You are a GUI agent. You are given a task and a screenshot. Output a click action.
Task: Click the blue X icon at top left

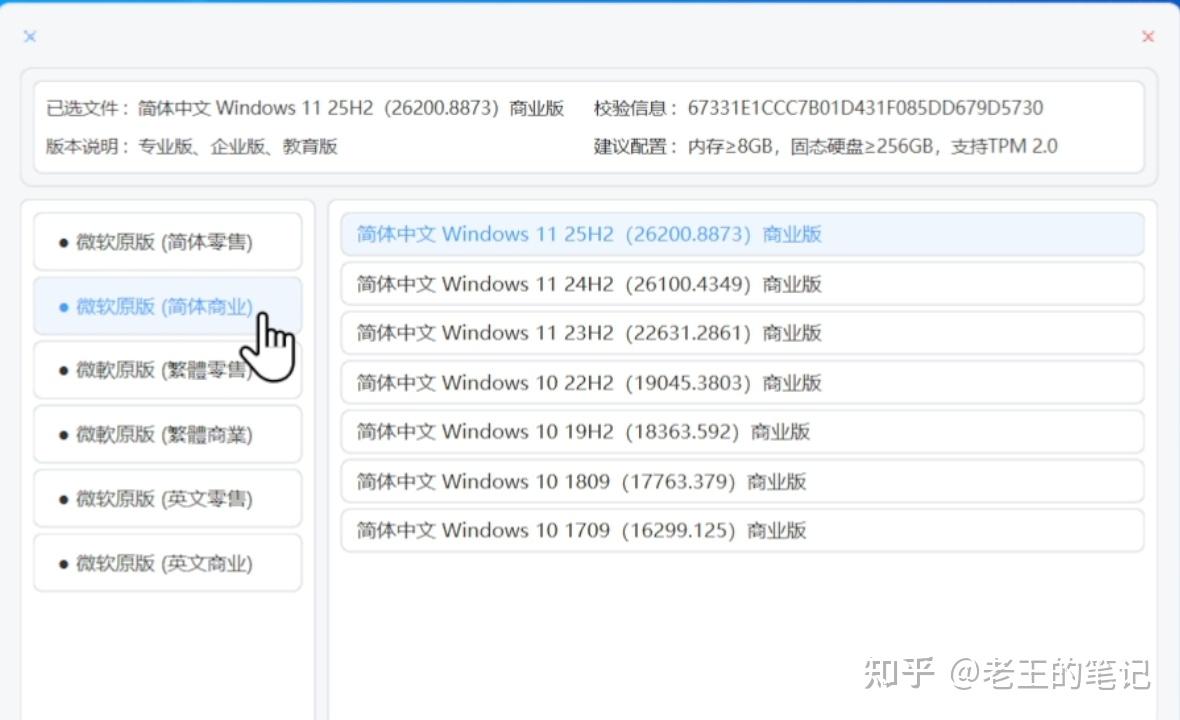point(29,36)
